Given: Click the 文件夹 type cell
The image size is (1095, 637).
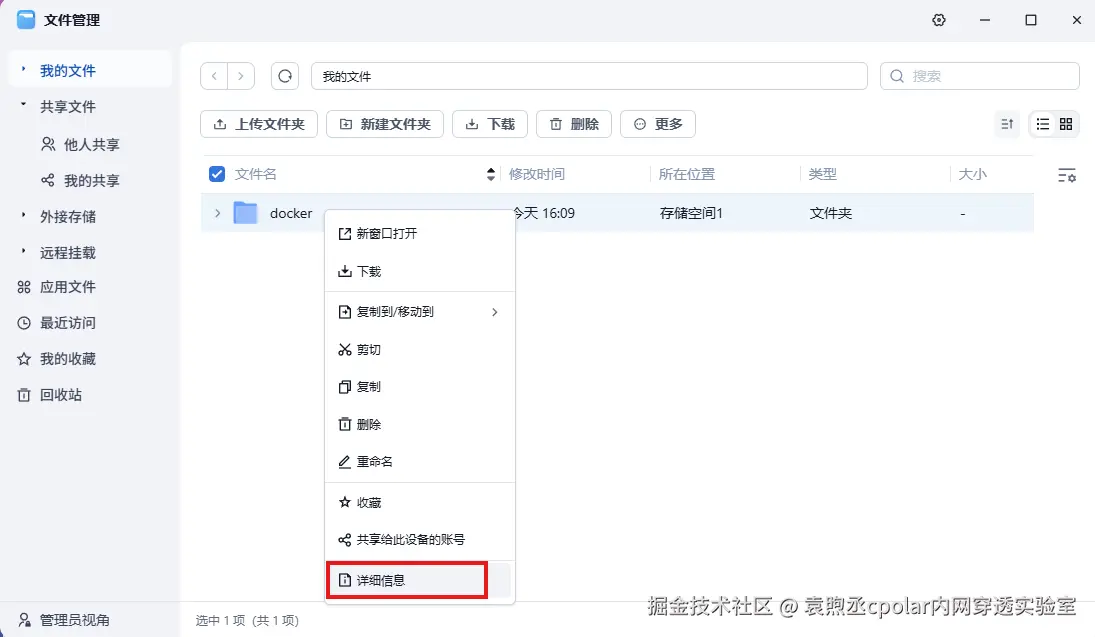Looking at the screenshot, I should coord(830,214).
